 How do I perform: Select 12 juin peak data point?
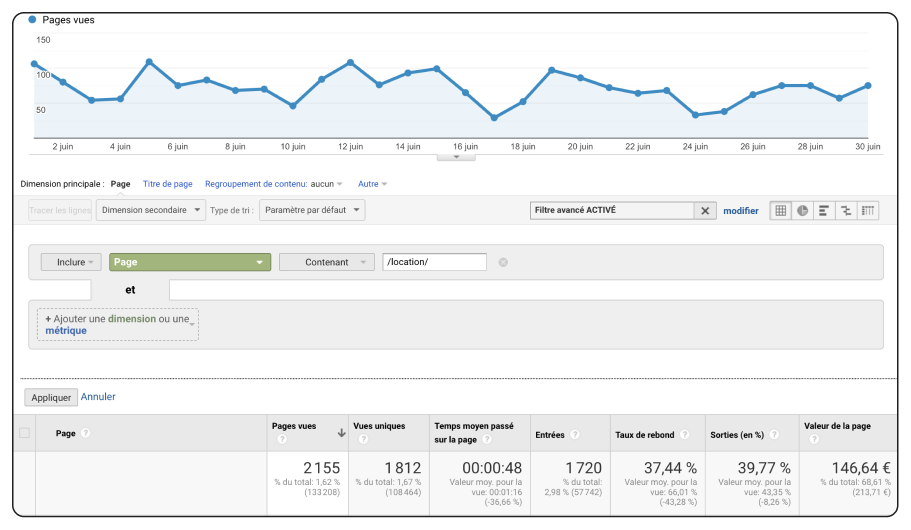(350, 62)
